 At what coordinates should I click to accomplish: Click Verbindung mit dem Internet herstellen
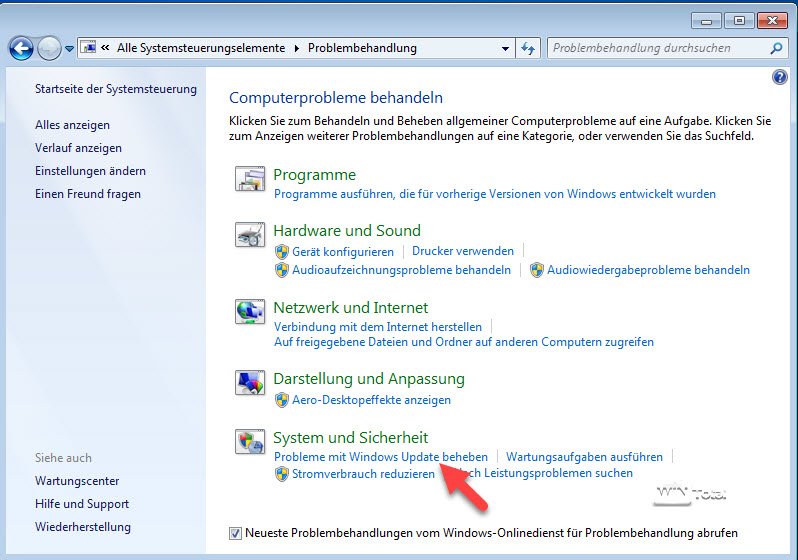(378, 327)
